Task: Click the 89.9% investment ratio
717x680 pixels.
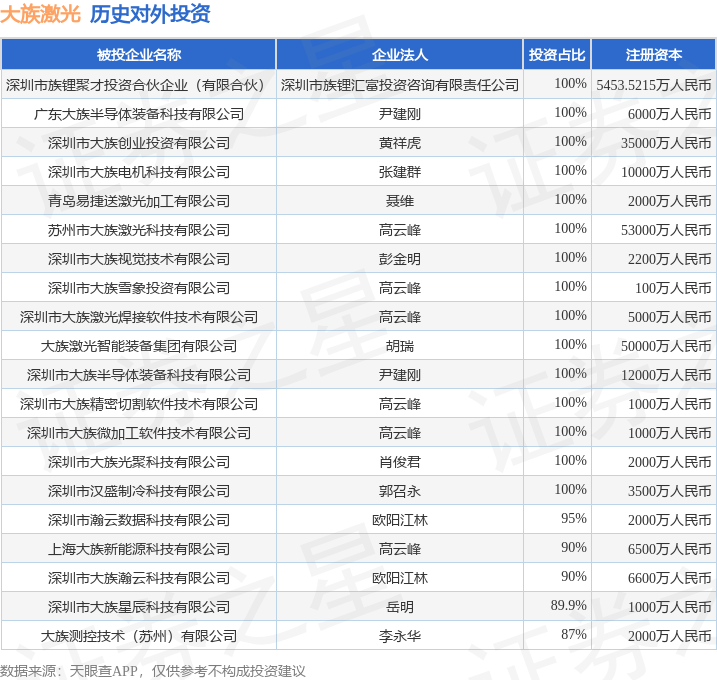Action: point(568,606)
